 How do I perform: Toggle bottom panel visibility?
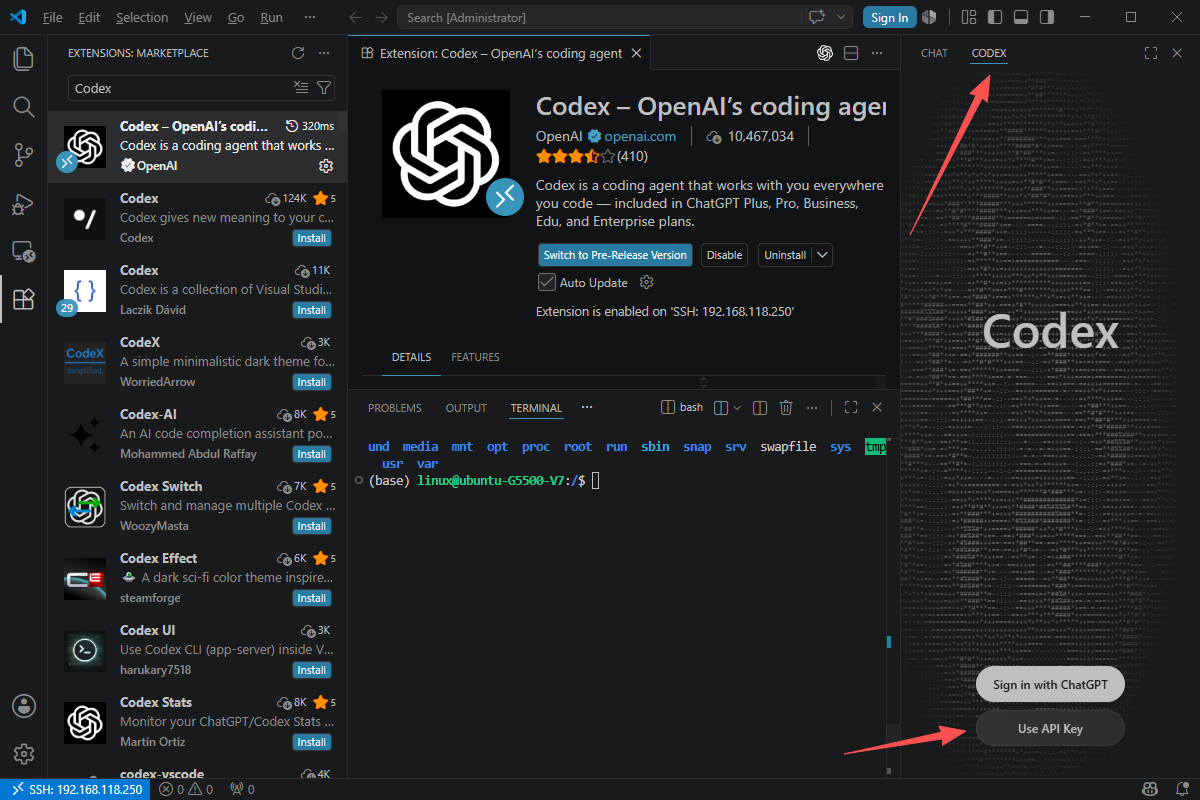1020,17
